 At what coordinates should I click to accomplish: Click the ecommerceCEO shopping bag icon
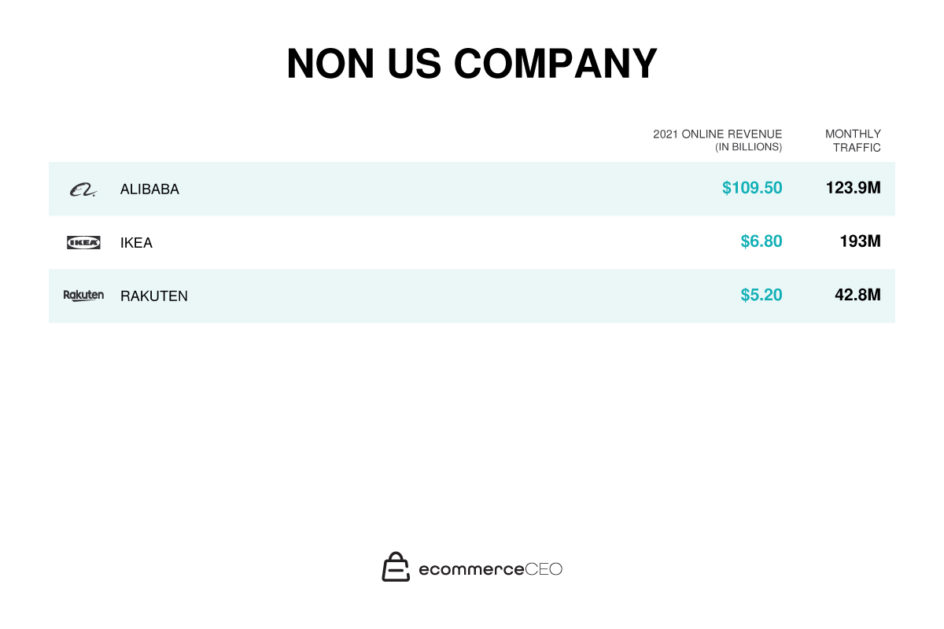pyautogui.click(x=396, y=567)
